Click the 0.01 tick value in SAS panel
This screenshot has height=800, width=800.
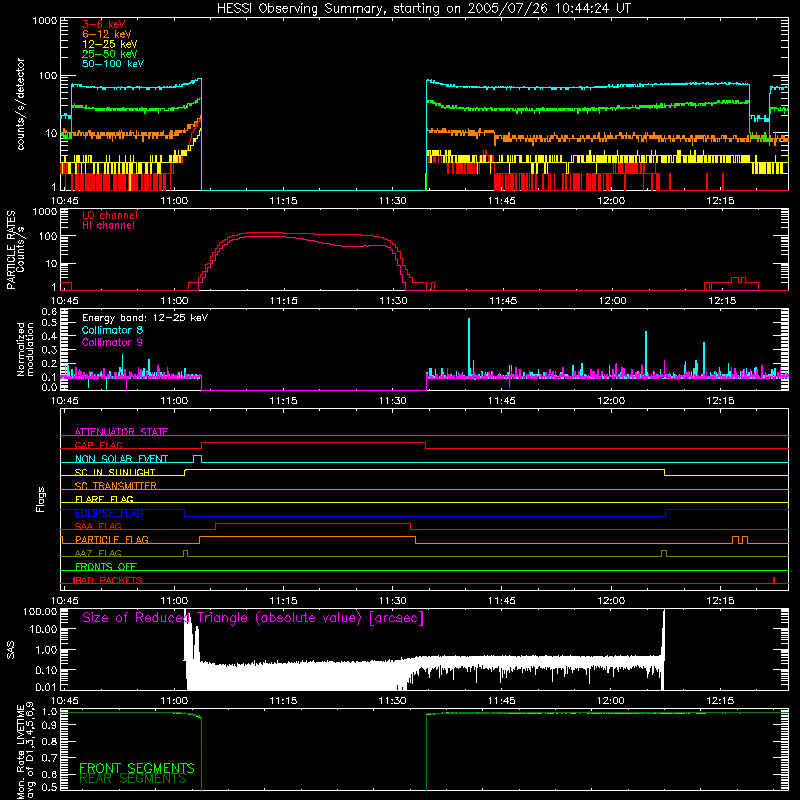pyautogui.click(x=45, y=687)
